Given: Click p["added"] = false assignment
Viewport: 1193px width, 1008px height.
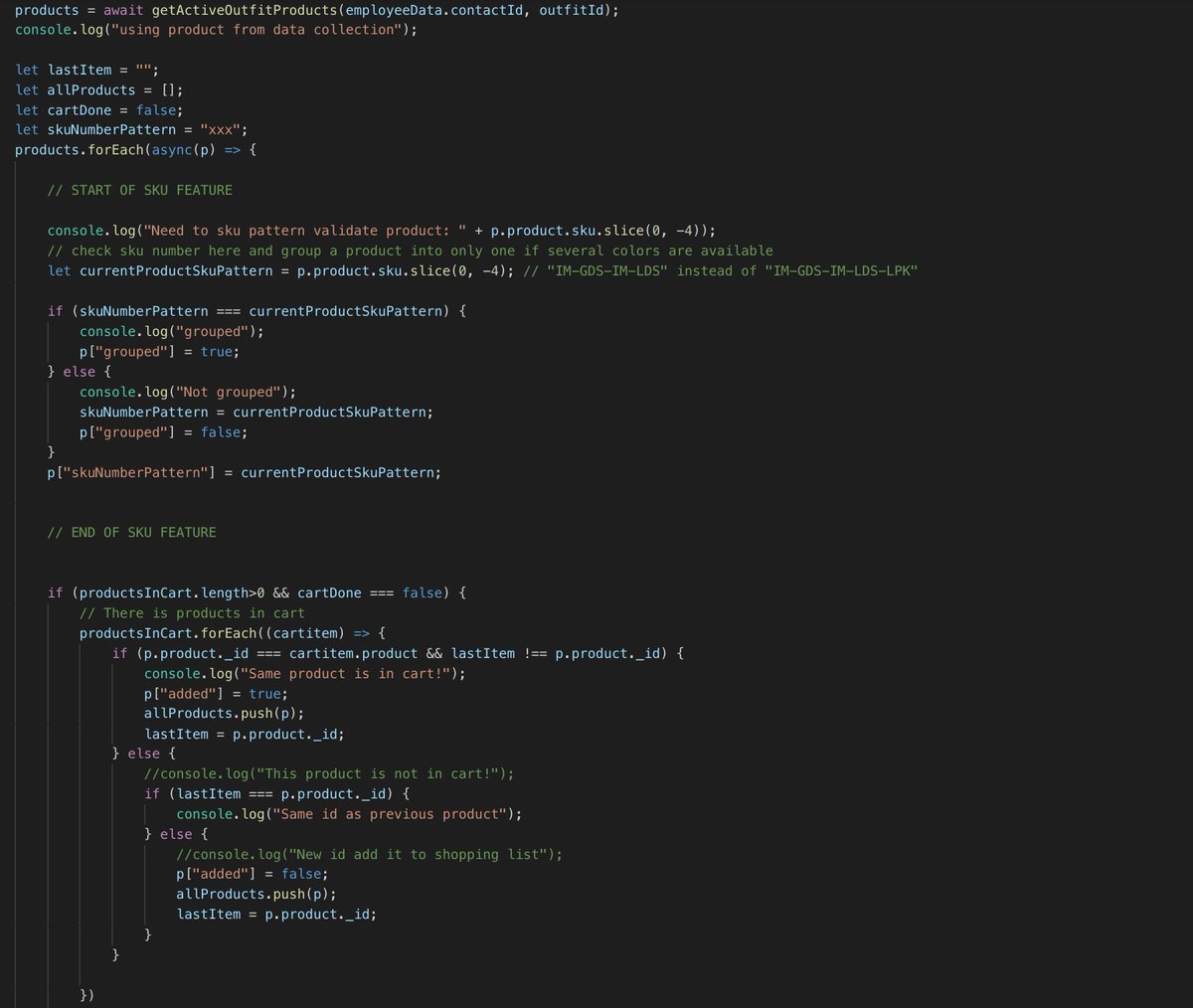Looking at the screenshot, I should click(253, 874).
